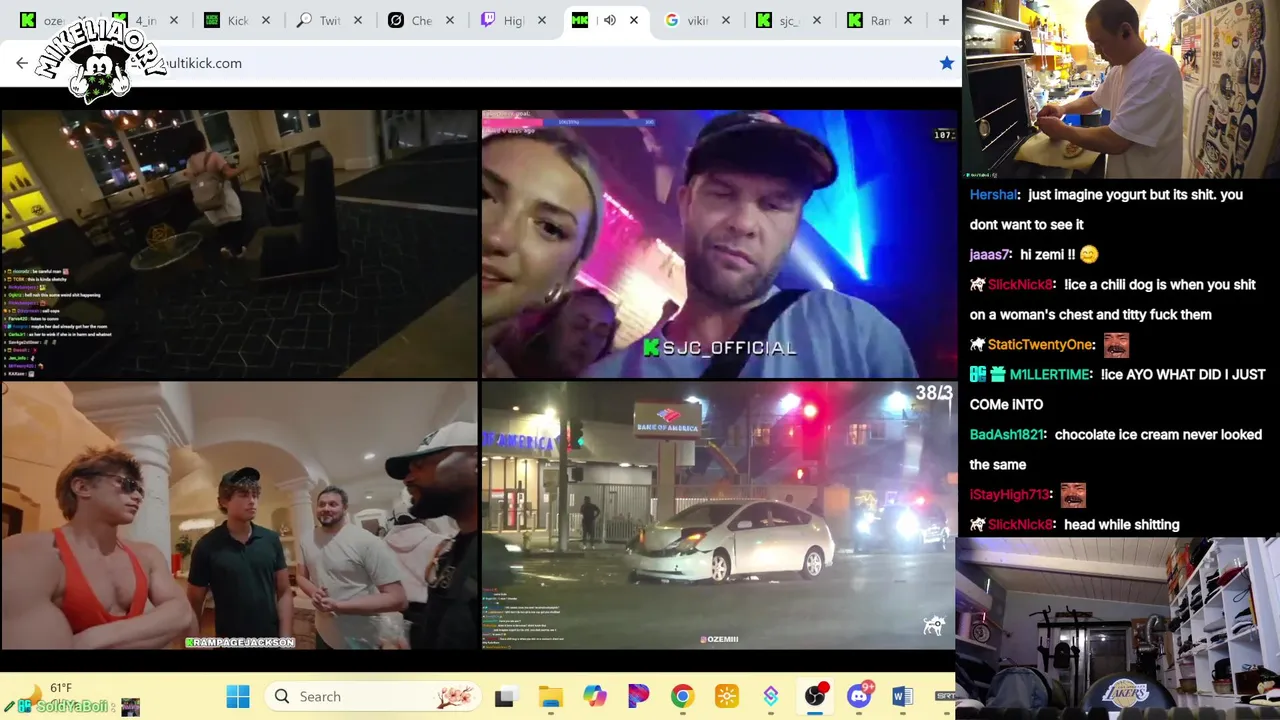
Task: Click the emote in iStayHigh713's message
Action: [x=1073, y=495]
